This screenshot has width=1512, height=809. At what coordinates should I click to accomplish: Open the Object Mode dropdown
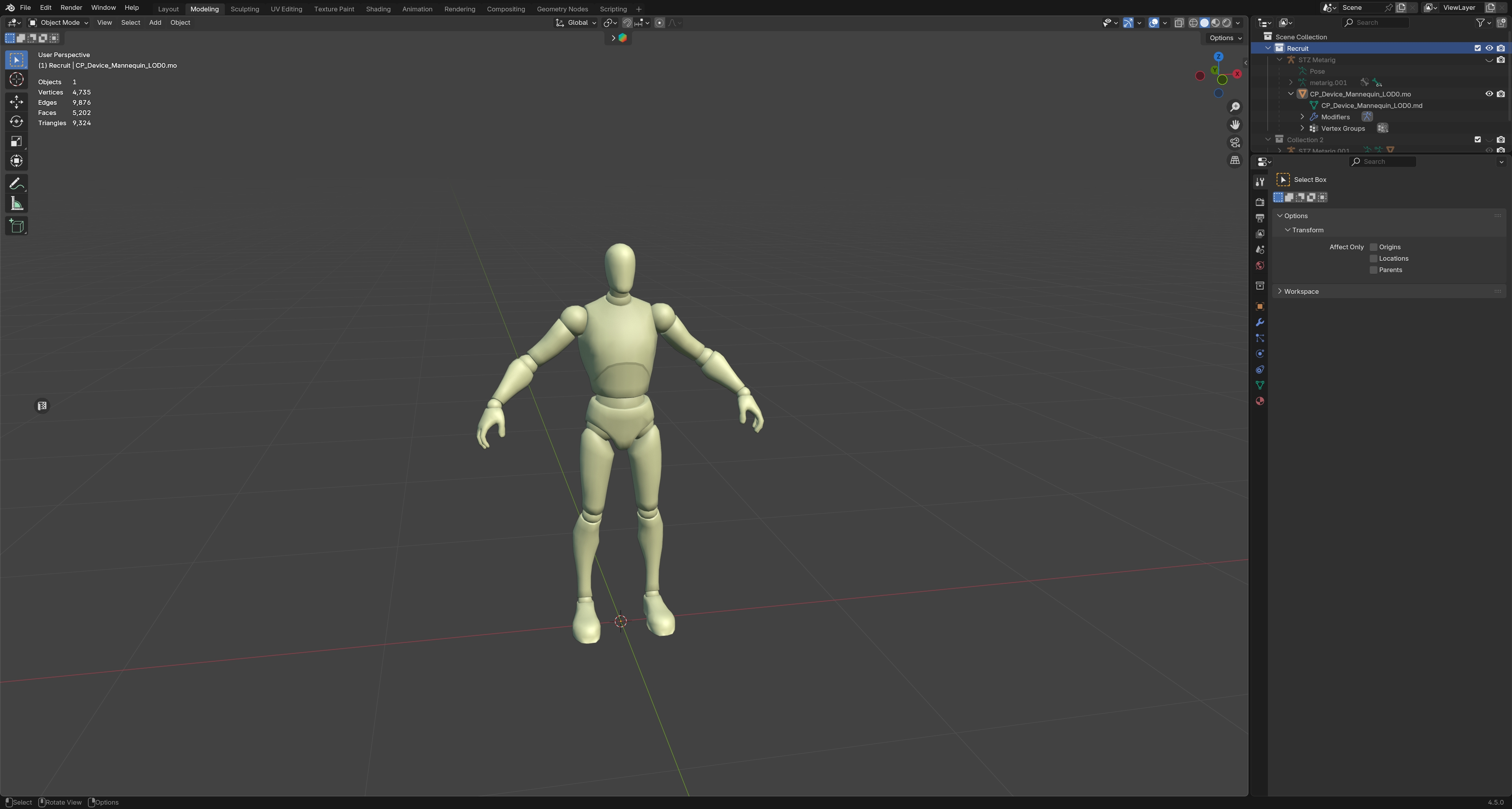59,22
